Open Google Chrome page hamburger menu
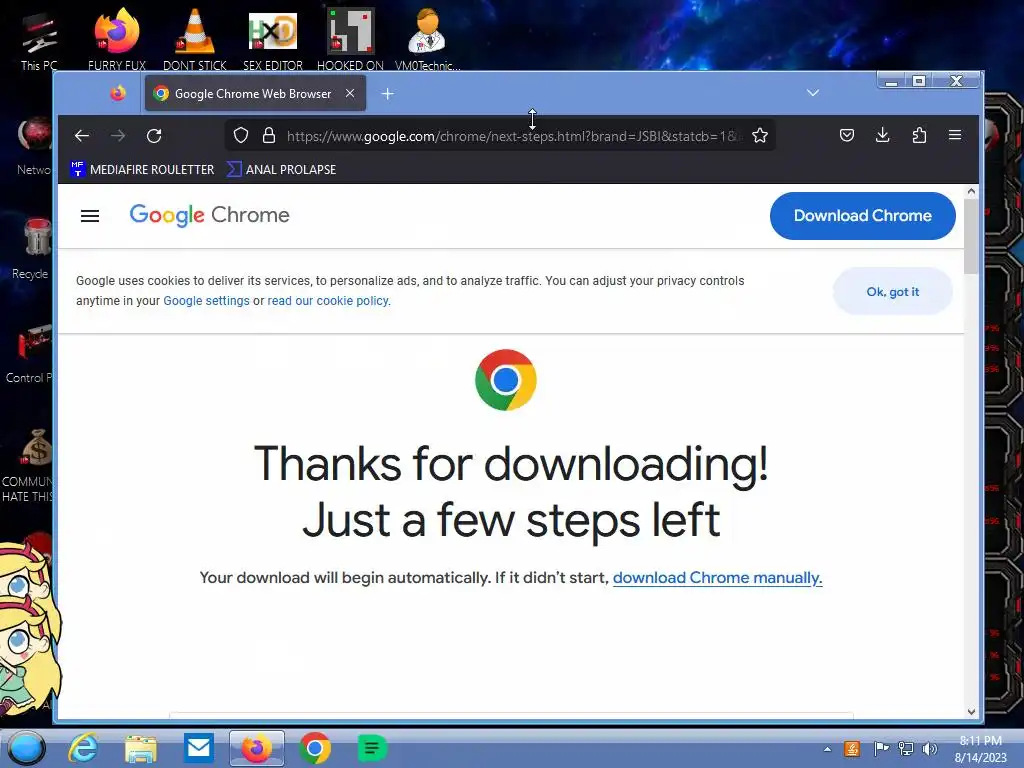The width and height of the screenshot is (1024, 768). (90, 216)
